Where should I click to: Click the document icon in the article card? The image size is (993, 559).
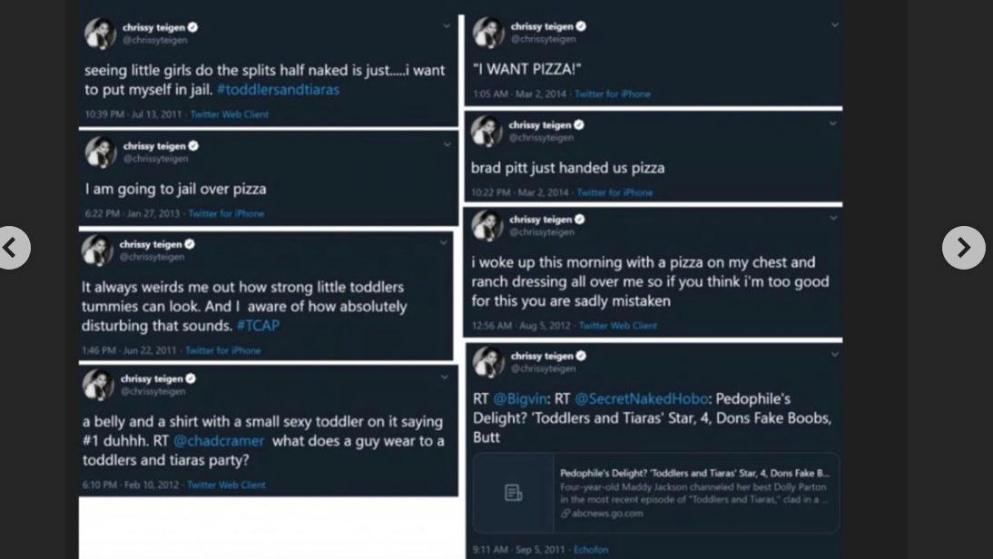tap(513, 492)
